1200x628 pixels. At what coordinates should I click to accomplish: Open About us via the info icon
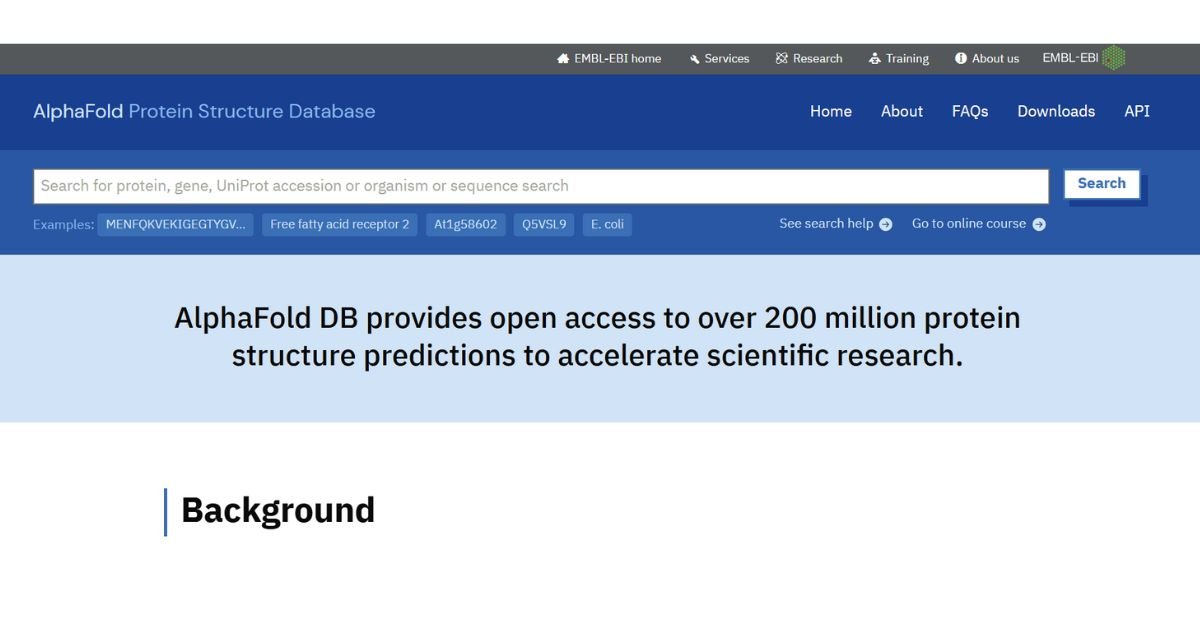coord(961,58)
